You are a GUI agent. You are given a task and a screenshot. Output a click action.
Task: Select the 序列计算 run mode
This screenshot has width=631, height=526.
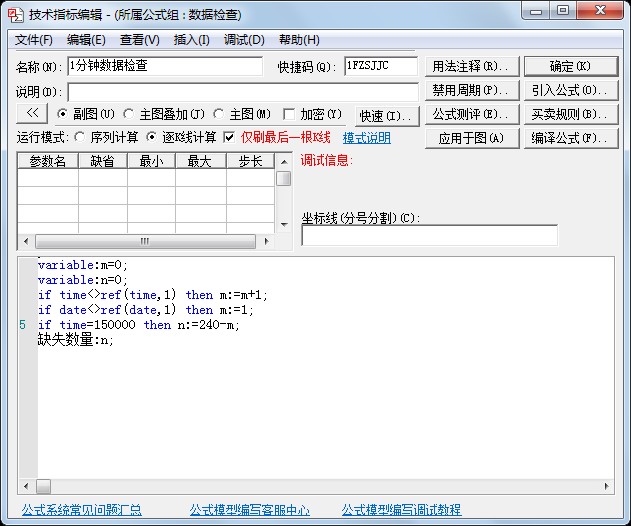click(x=80, y=137)
